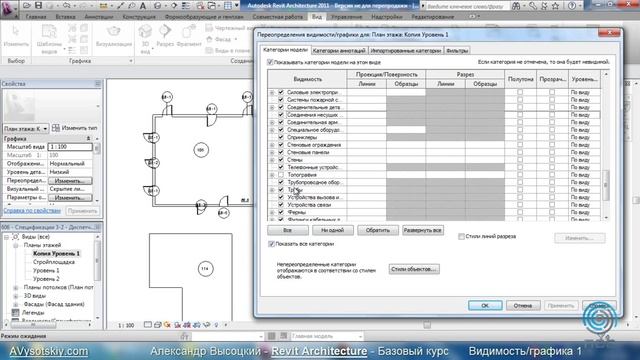Expand the Стеновые ограждения category

272,145
